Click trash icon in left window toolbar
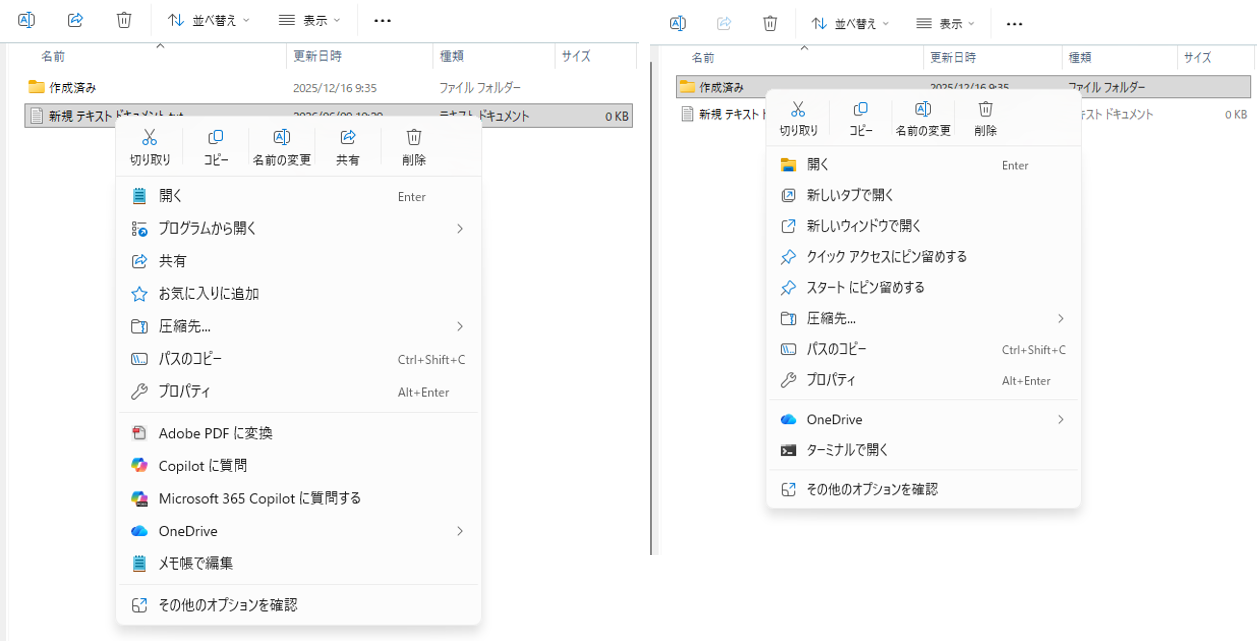The width and height of the screenshot is (1260, 641). [124, 20]
